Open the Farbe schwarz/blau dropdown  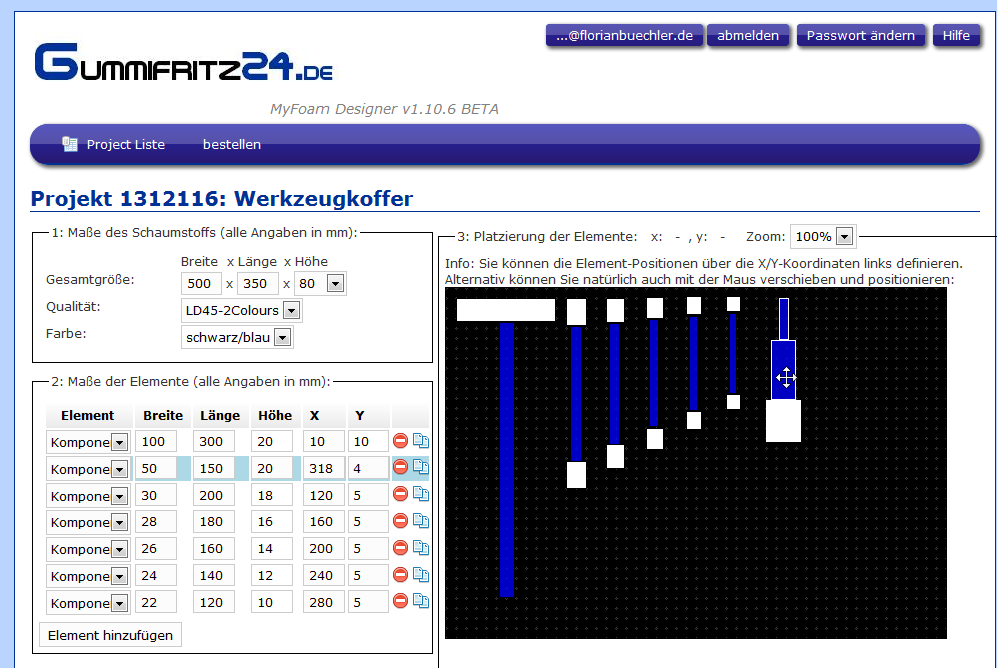(x=282, y=338)
